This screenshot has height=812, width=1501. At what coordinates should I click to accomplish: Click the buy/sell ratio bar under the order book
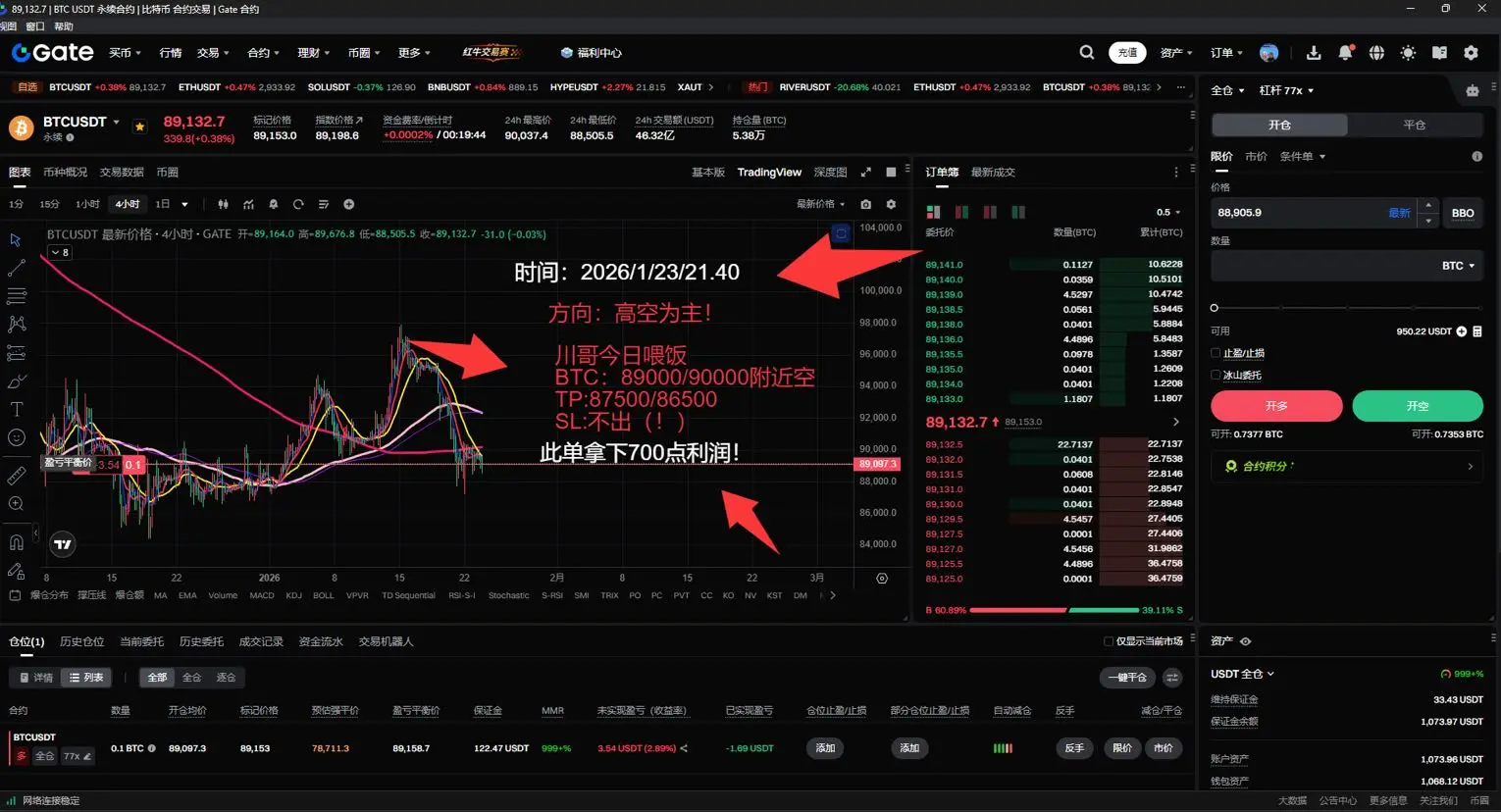pos(1055,610)
